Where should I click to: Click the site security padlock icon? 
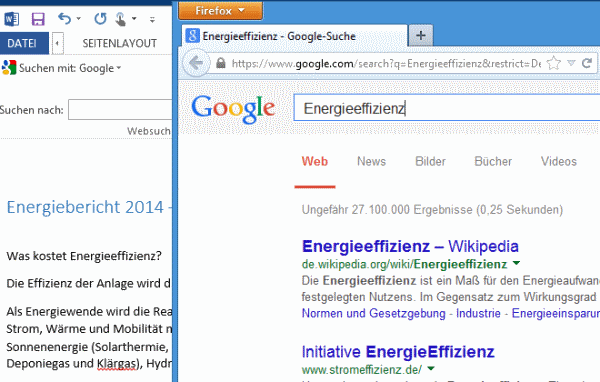pos(221,63)
